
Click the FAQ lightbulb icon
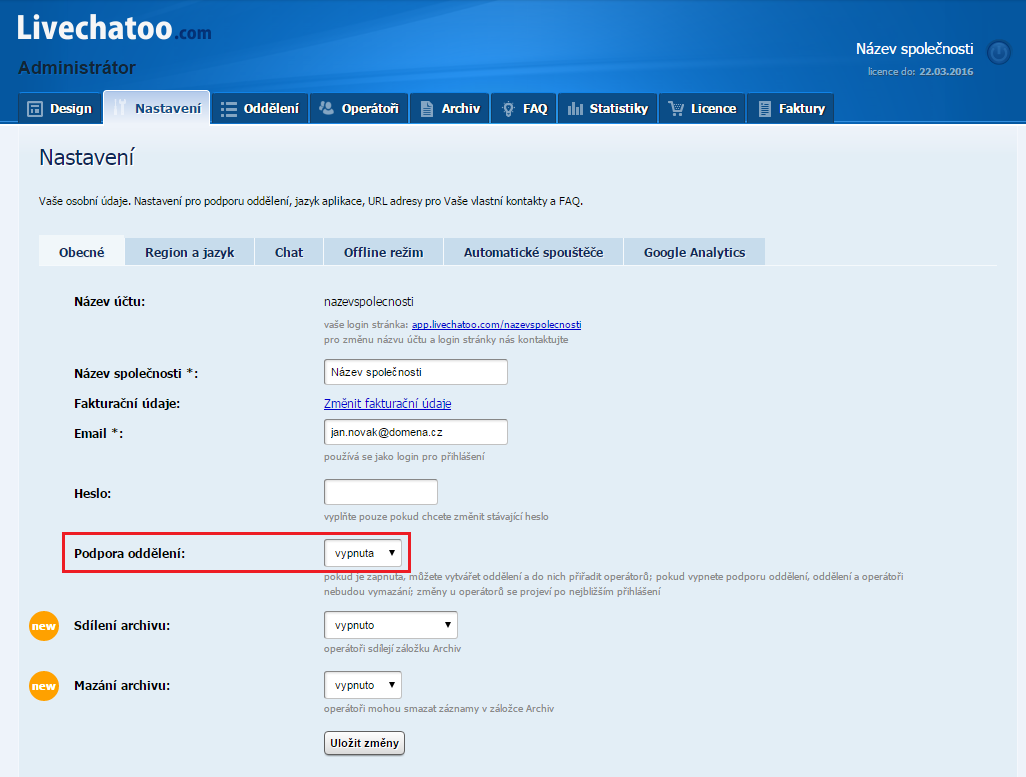pos(508,108)
